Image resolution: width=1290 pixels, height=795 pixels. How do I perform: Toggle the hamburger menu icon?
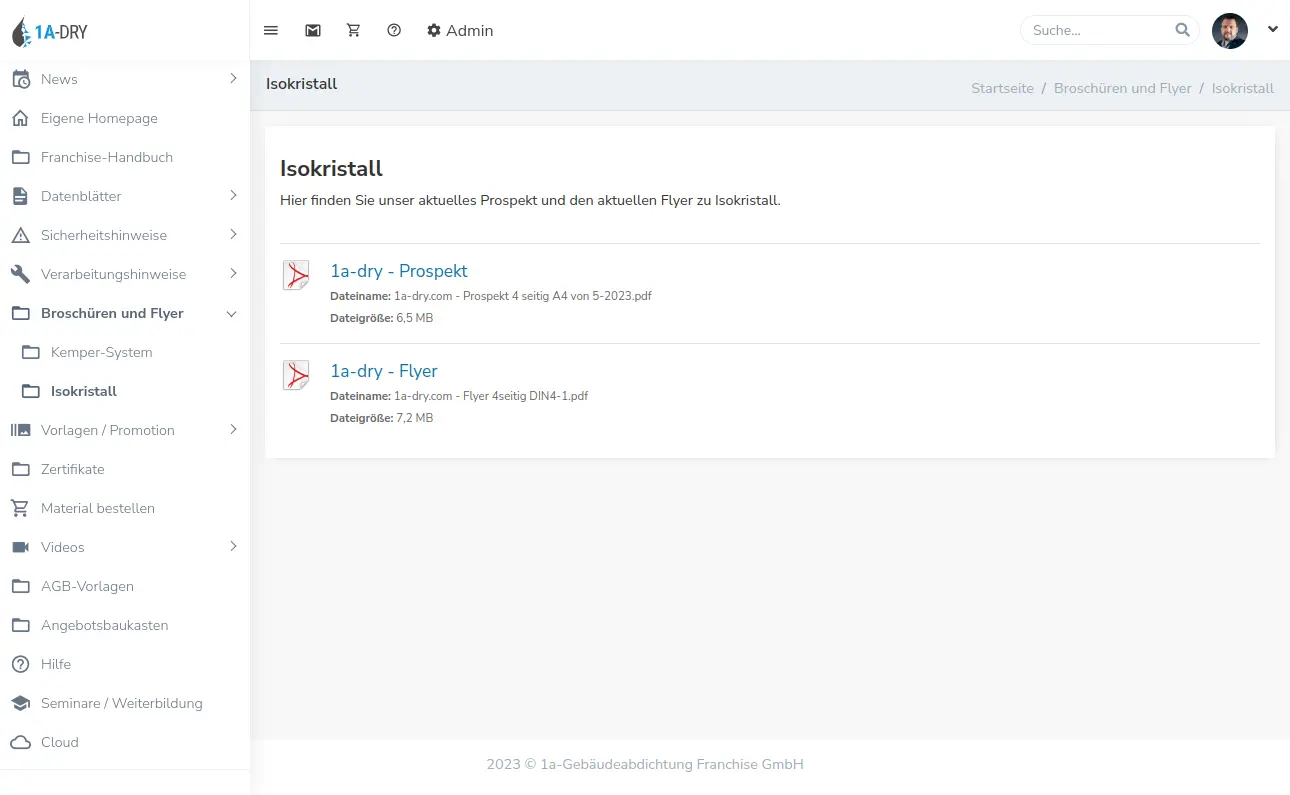click(x=270, y=30)
